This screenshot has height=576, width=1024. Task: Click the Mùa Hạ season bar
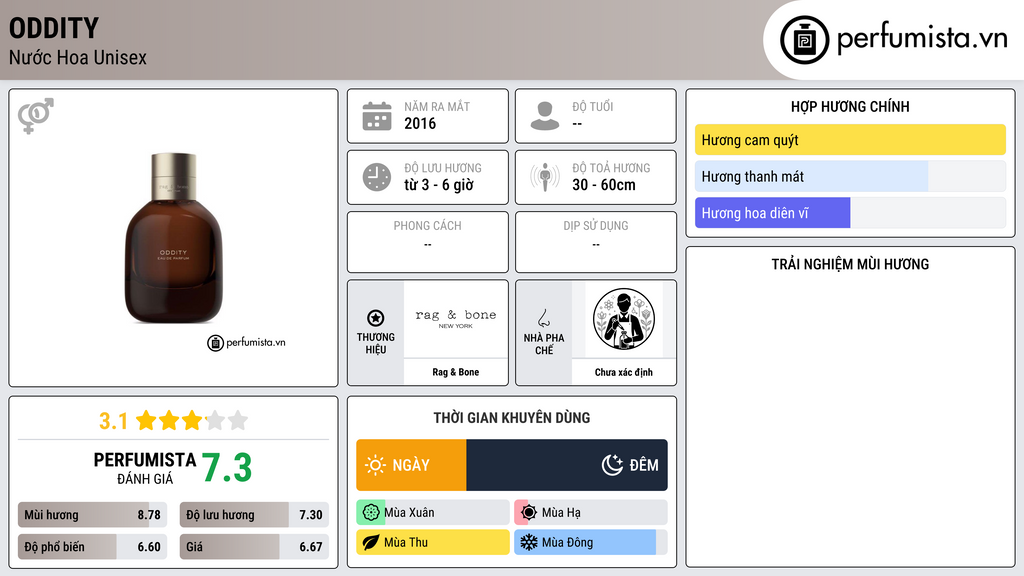point(591,513)
